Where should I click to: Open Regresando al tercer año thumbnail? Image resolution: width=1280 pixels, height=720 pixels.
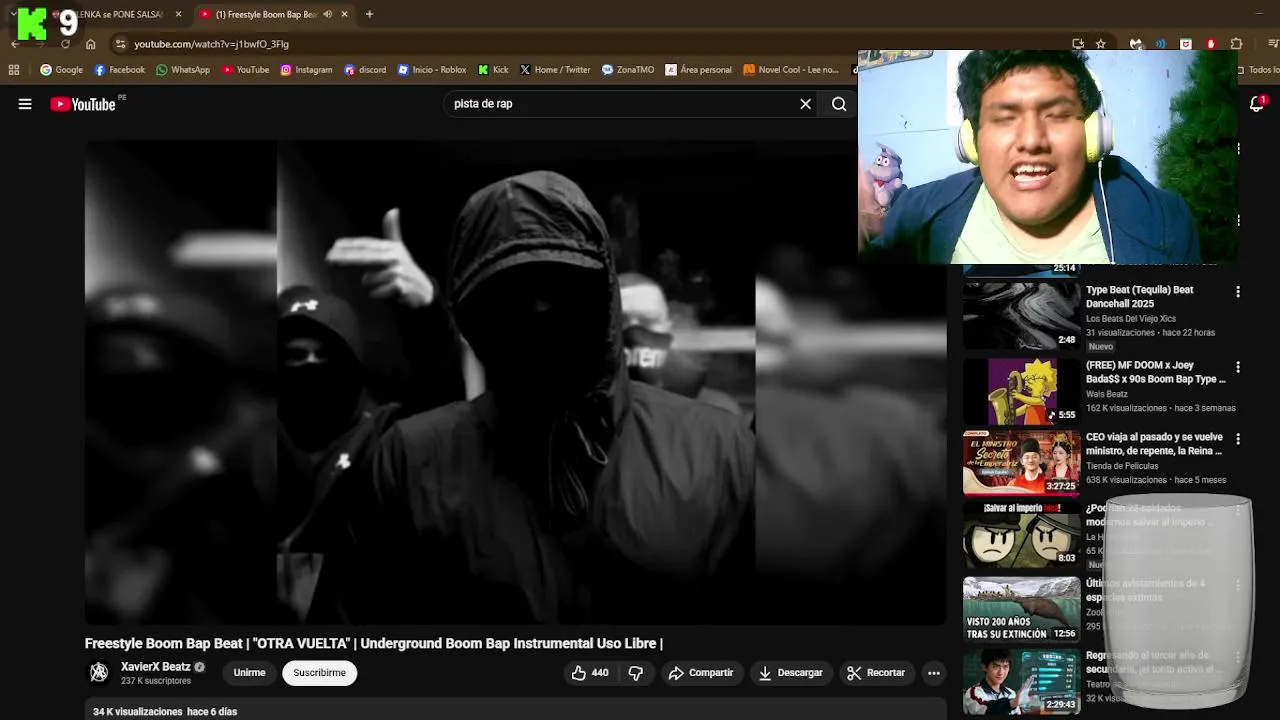tap(1021, 680)
